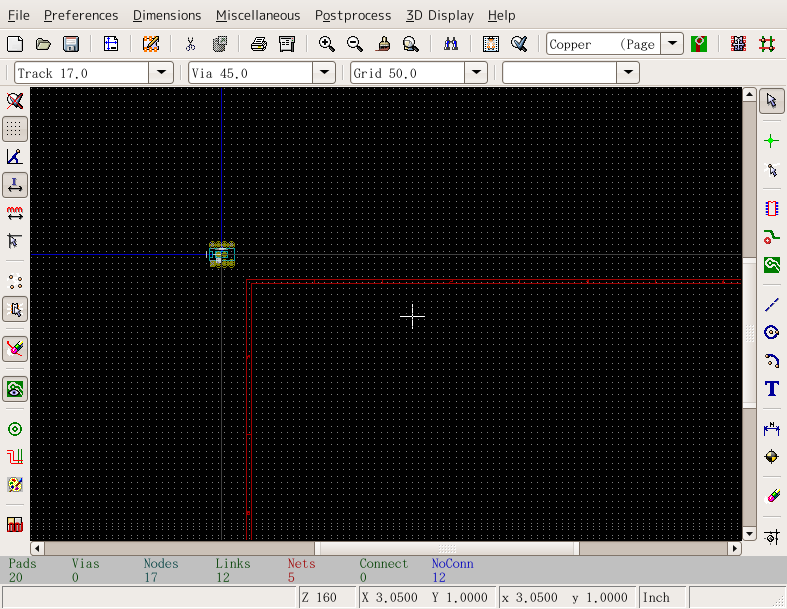
Task: Toggle units between inches and millimeters
Action: pos(15,185)
